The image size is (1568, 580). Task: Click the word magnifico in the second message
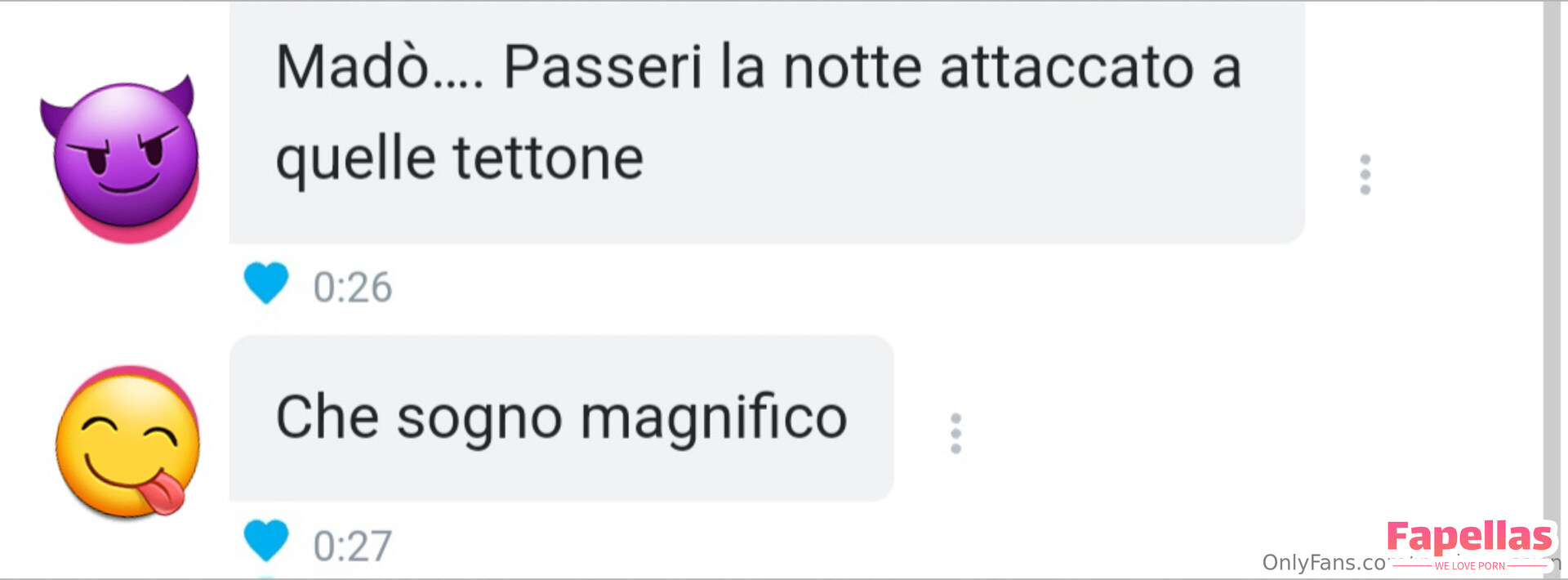coord(714,418)
